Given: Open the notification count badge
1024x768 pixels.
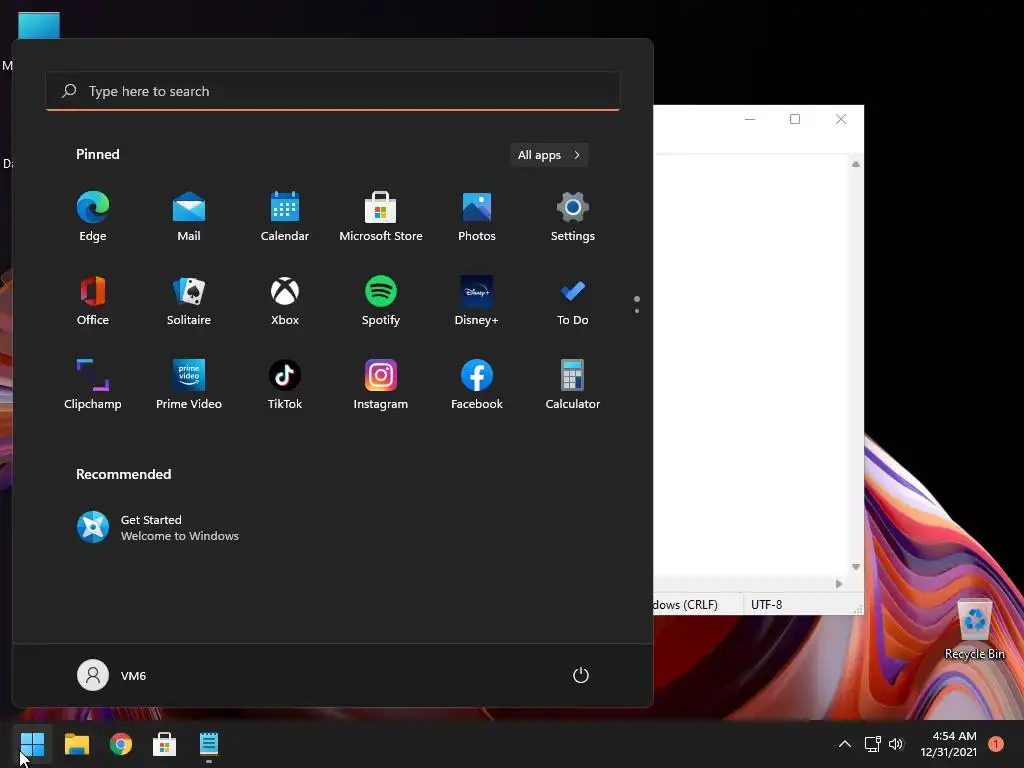Looking at the screenshot, I should [996, 744].
